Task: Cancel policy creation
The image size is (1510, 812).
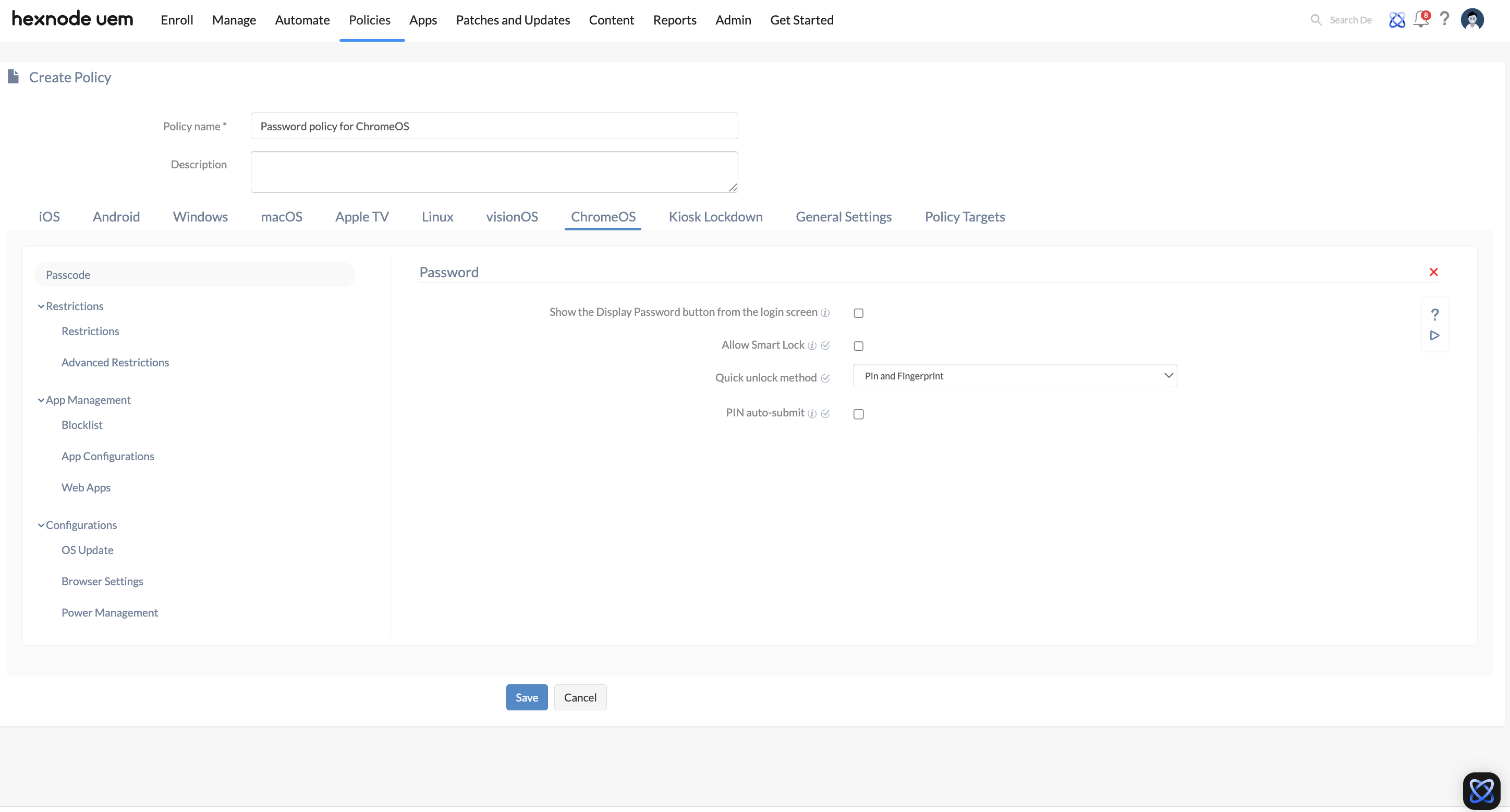Action: click(580, 697)
